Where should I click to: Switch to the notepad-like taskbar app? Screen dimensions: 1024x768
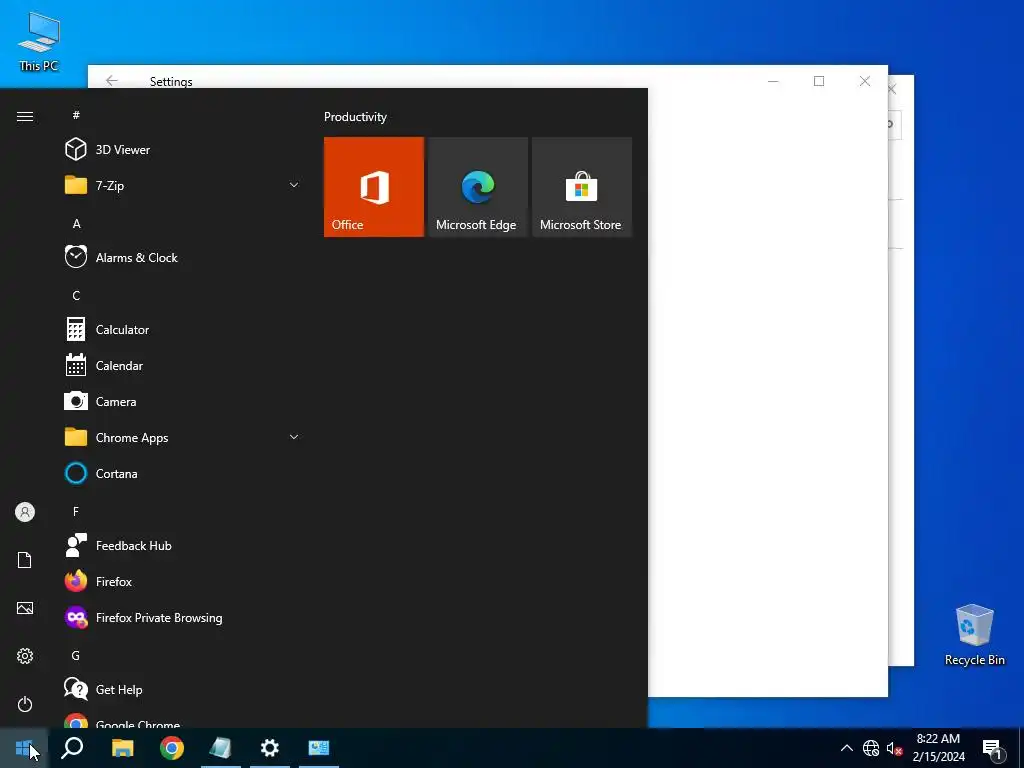[221, 748]
